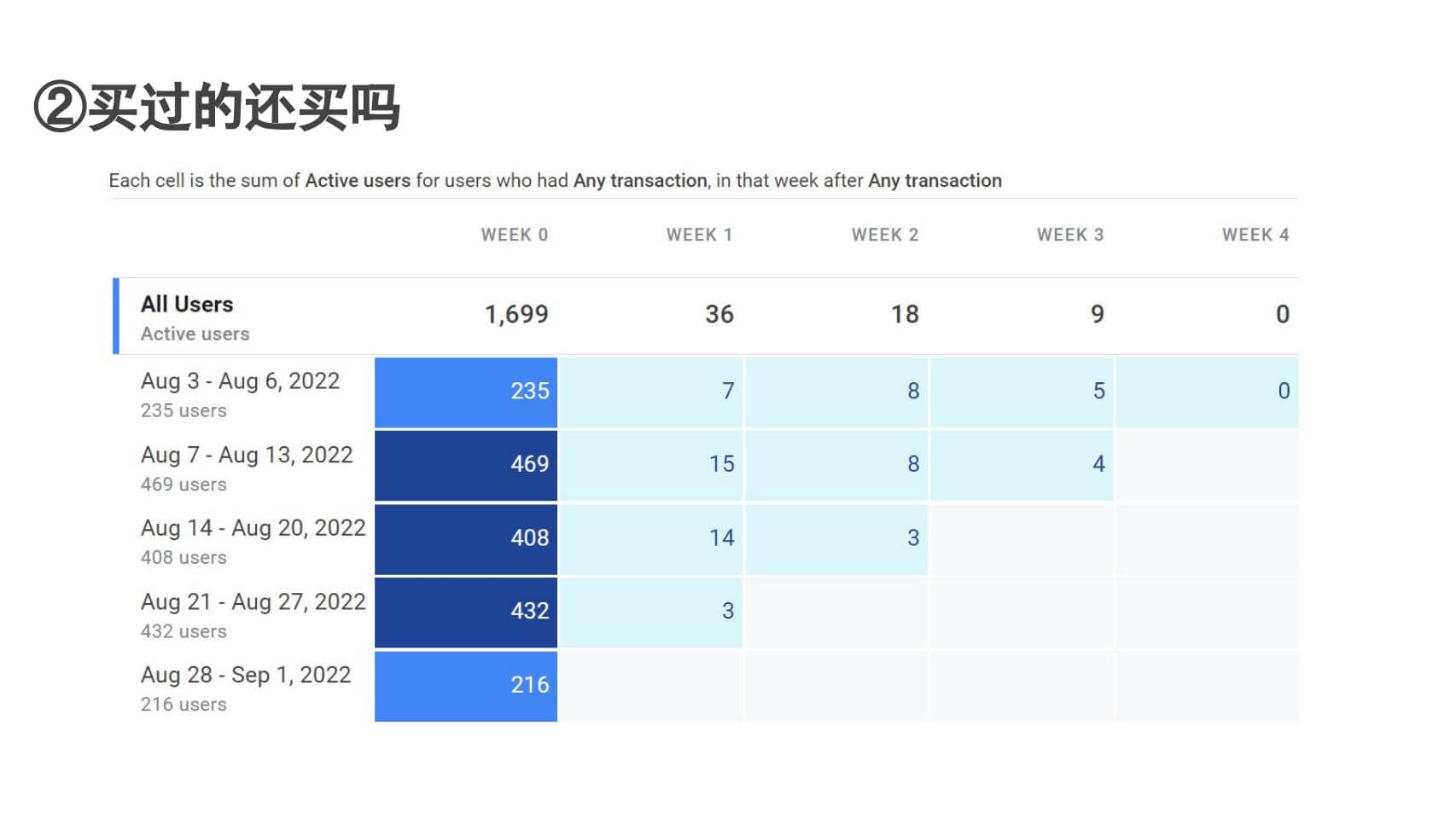
Task: Click the WEEK 0 column header
Action: 514,235
